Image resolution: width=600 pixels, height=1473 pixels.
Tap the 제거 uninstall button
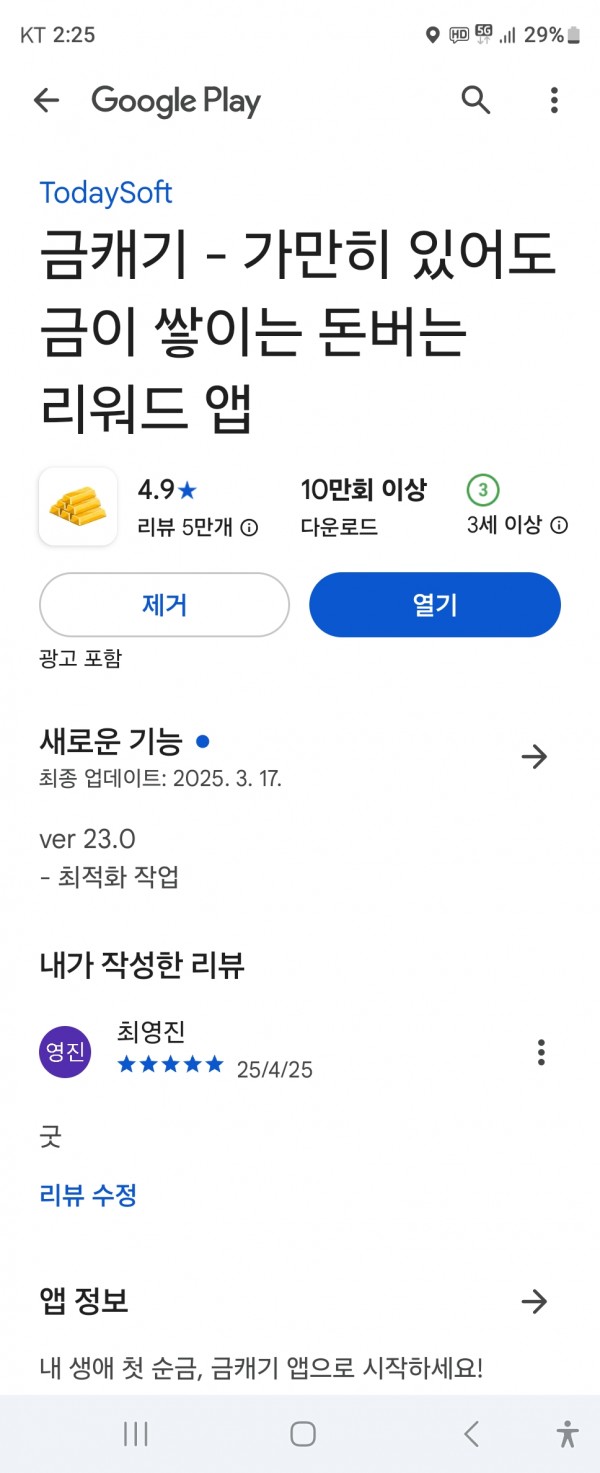164,605
